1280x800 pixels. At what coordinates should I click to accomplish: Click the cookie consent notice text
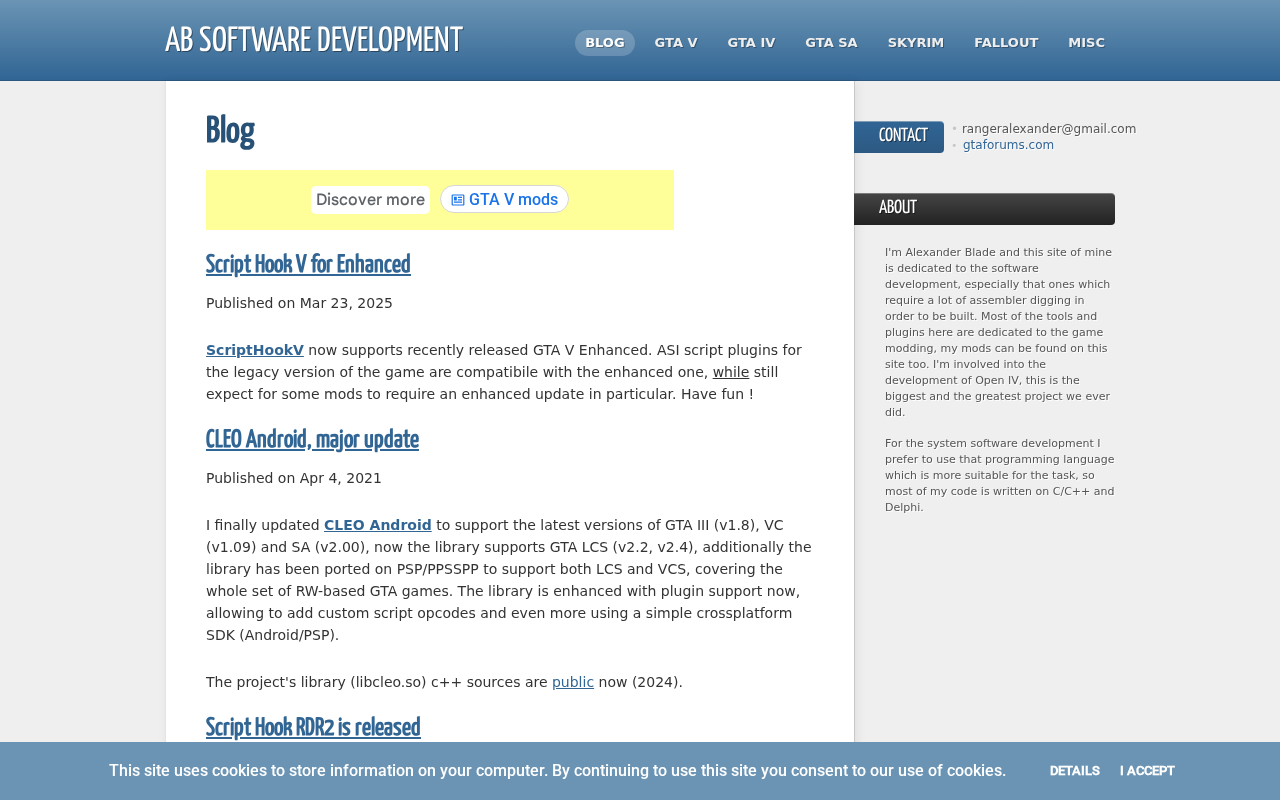[x=557, y=770]
